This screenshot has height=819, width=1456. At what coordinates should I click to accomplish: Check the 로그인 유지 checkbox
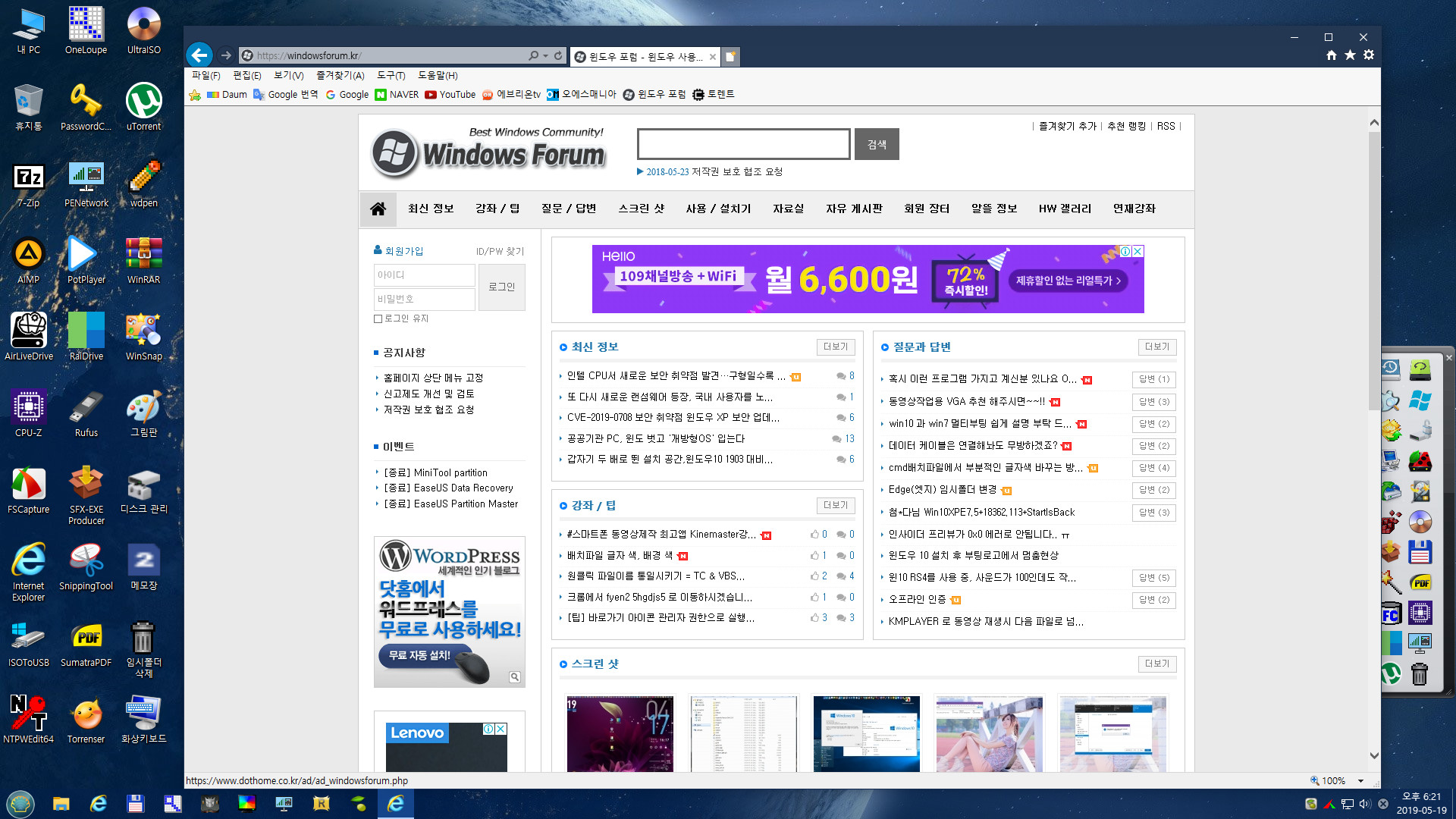click(378, 319)
